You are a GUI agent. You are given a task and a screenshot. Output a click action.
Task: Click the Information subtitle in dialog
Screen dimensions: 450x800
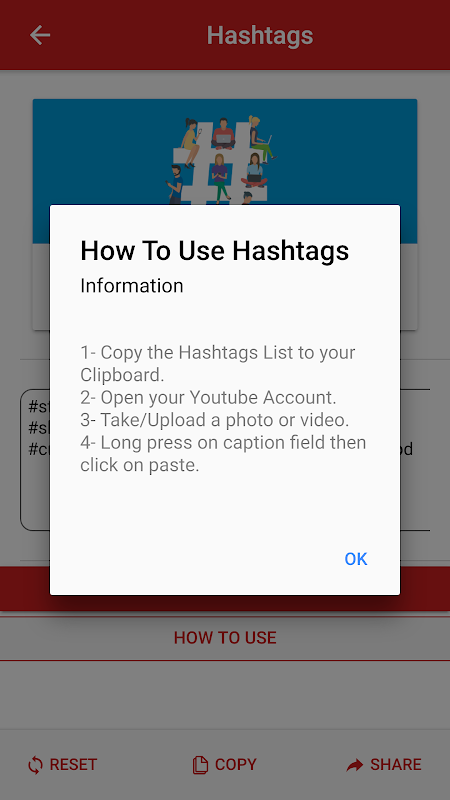(132, 286)
